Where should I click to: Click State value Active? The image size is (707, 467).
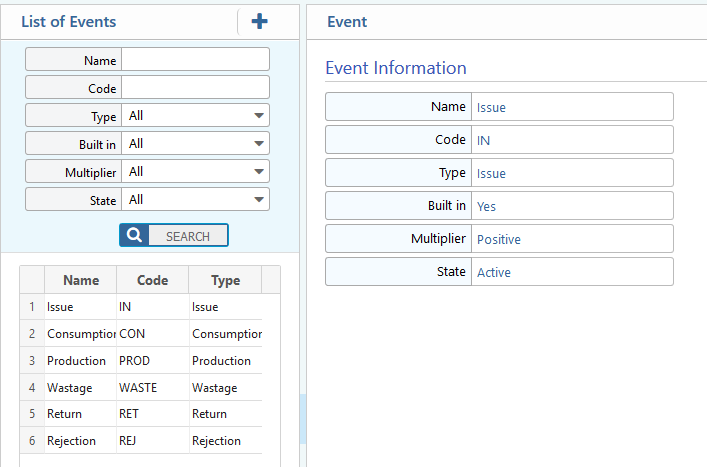pyautogui.click(x=494, y=272)
